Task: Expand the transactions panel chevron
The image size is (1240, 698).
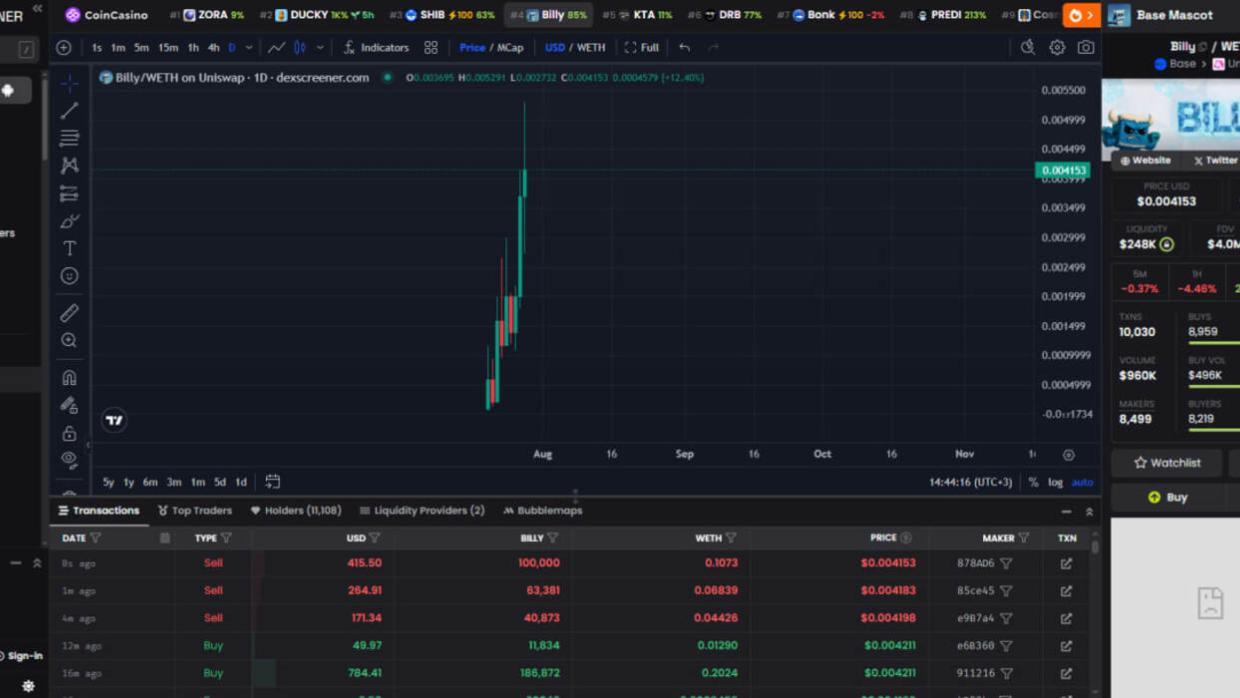Action: click(1089, 511)
